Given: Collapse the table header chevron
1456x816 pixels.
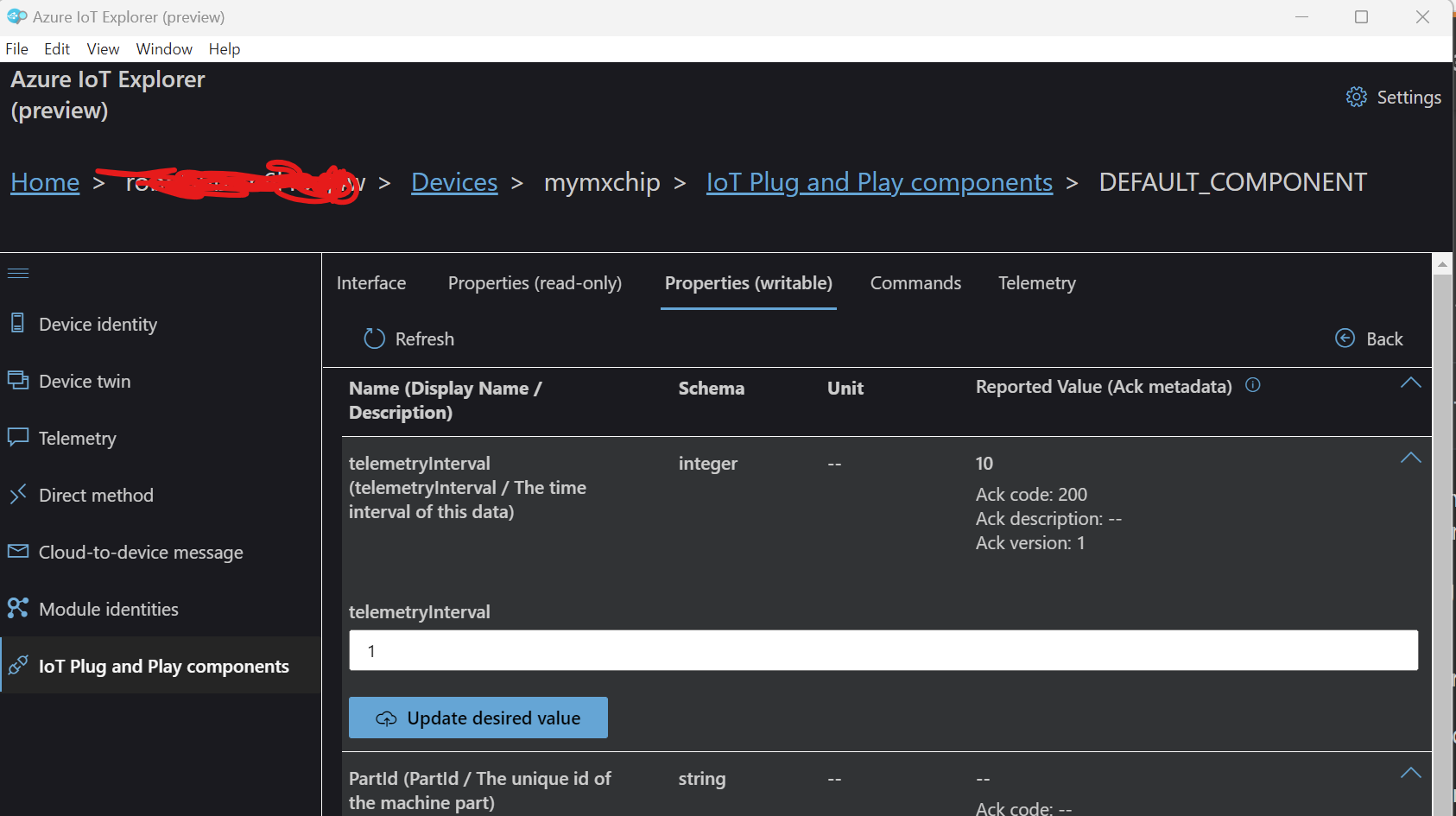Looking at the screenshot, I should (x=1409, y=383).
